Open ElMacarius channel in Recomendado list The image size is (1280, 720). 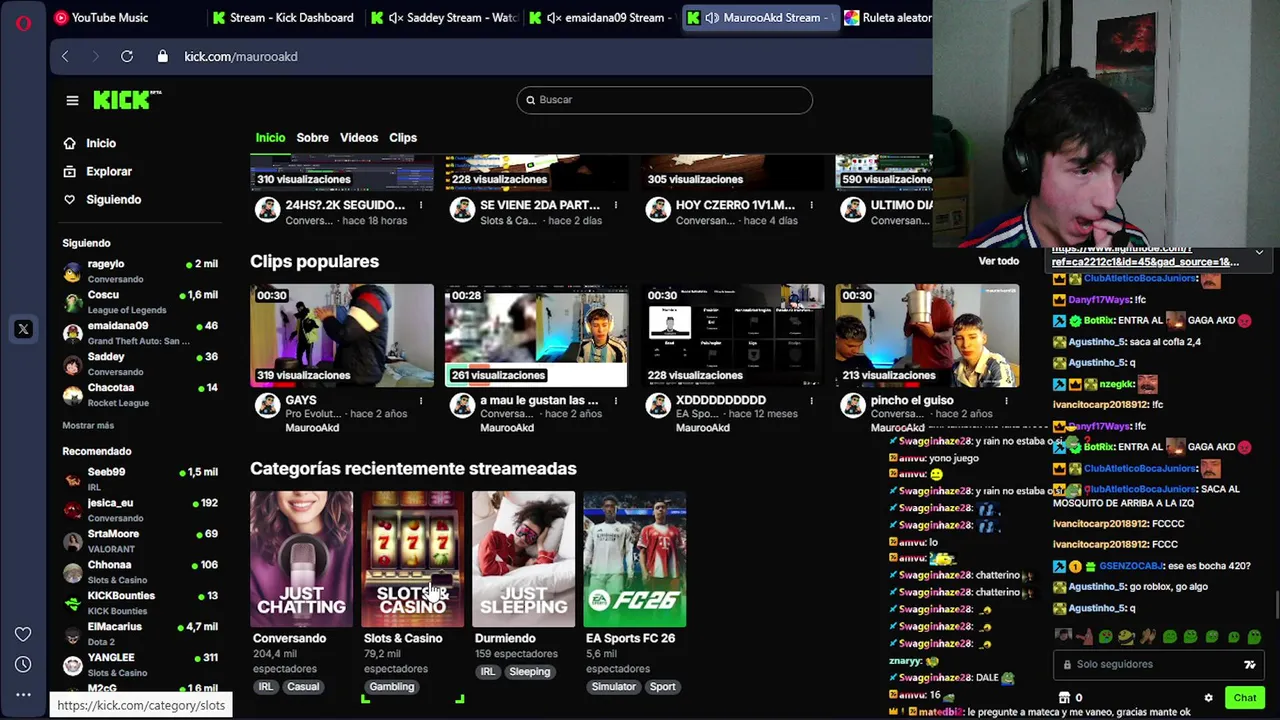point(140,634)
